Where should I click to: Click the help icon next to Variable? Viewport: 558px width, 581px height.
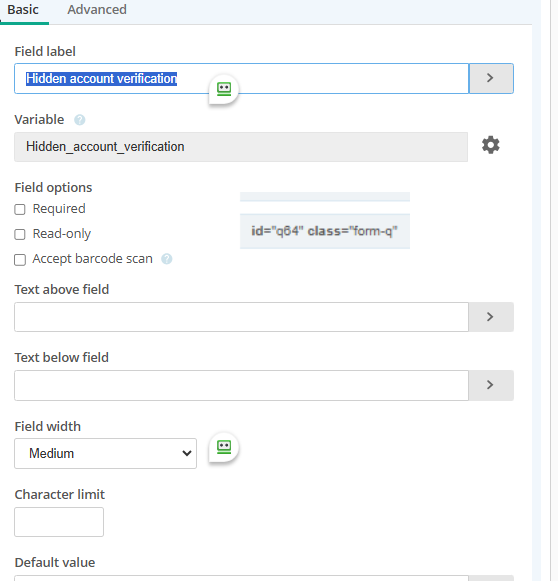(x=80, y=120)
